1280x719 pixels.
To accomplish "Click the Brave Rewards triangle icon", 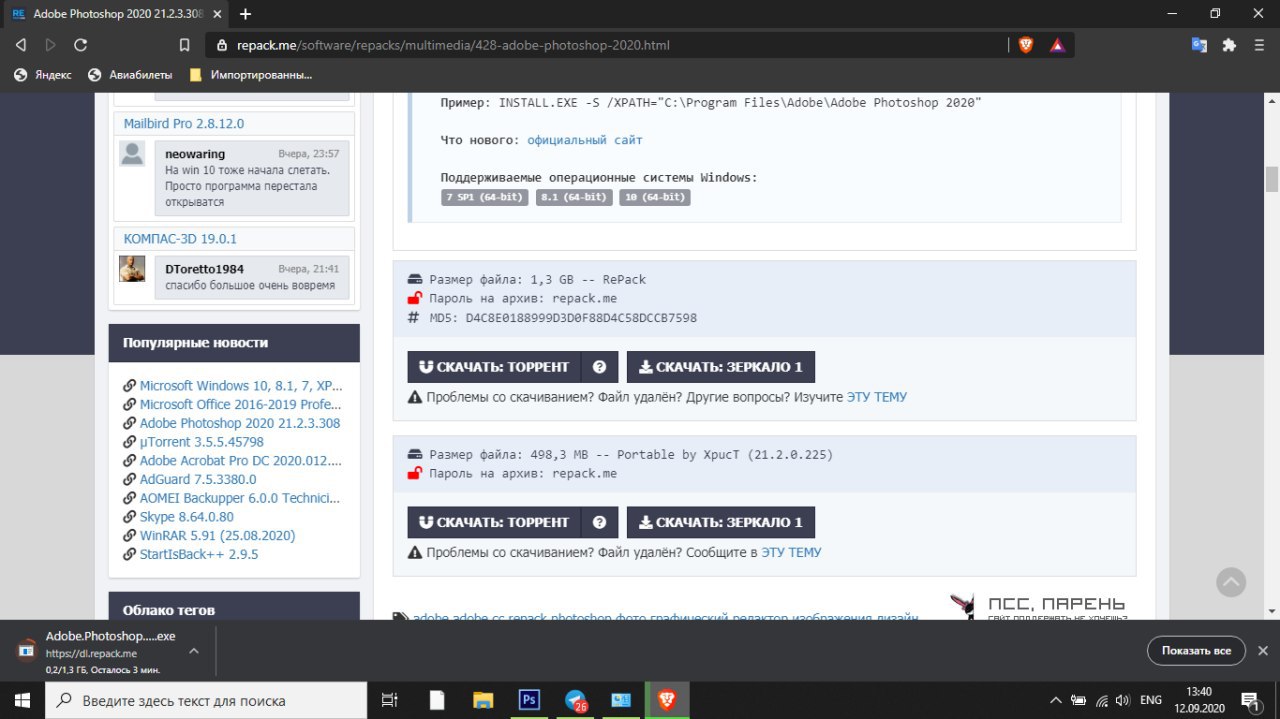I will click(1057, 45).
